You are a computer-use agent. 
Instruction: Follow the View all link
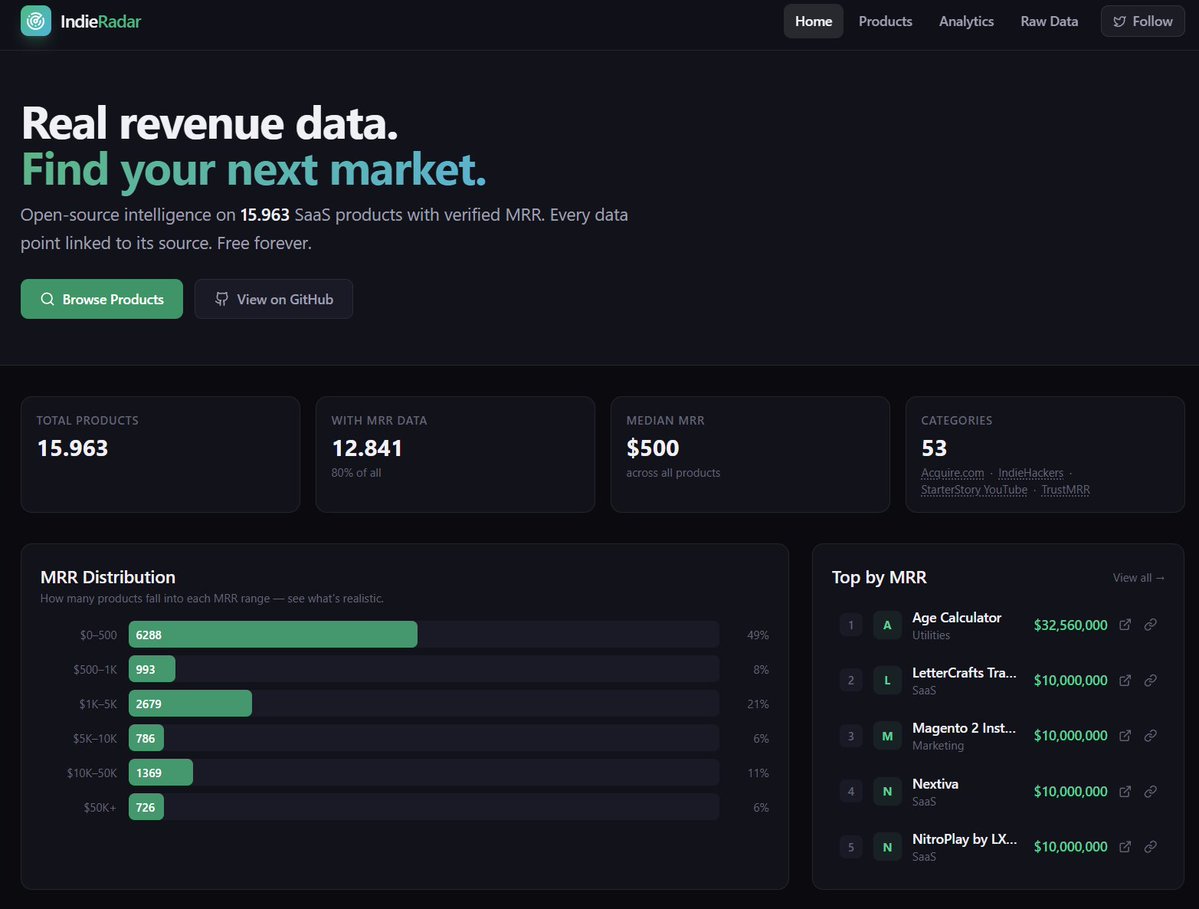tap(1139, 578)
